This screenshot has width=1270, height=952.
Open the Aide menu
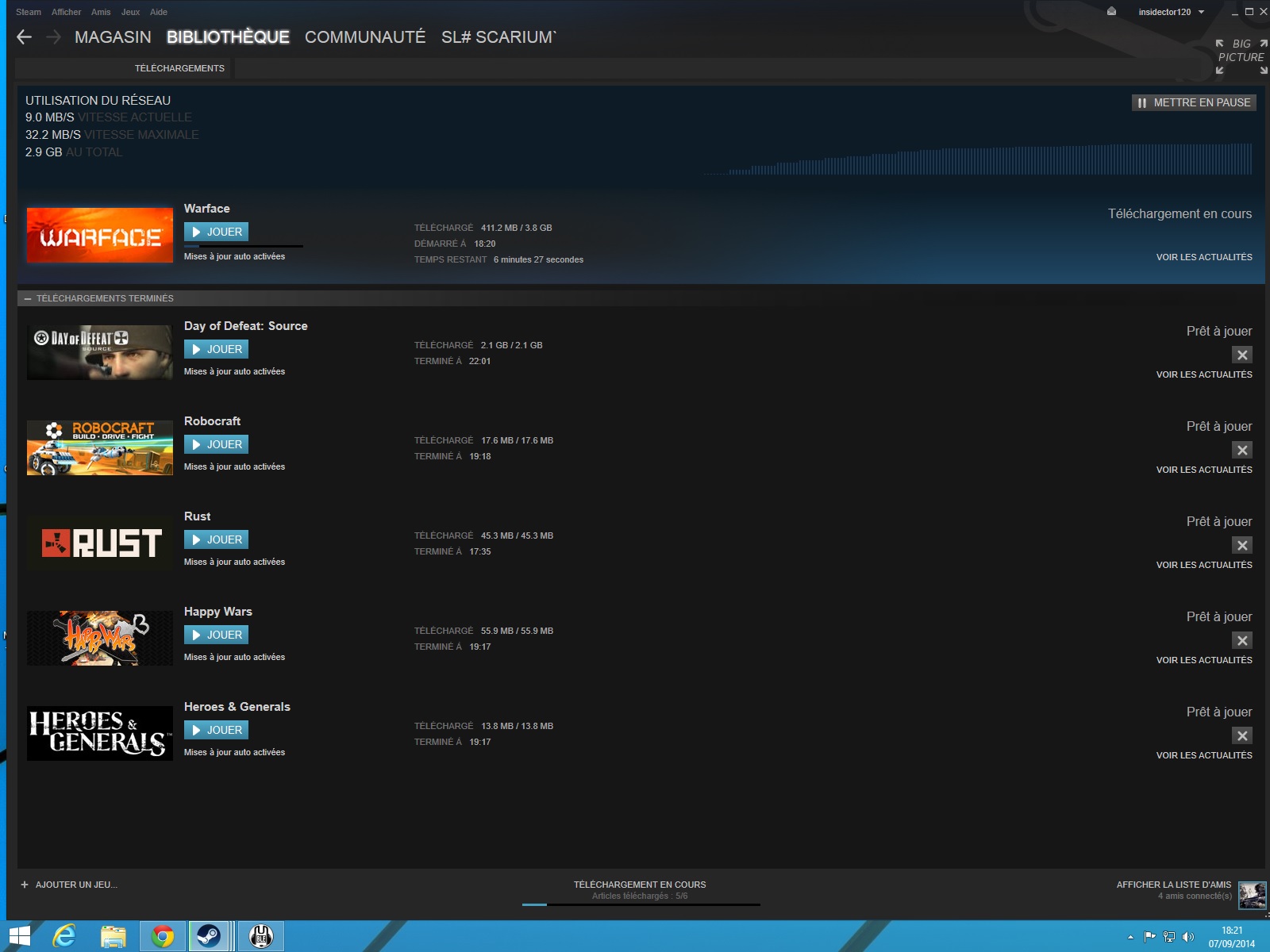pos(159,12)
